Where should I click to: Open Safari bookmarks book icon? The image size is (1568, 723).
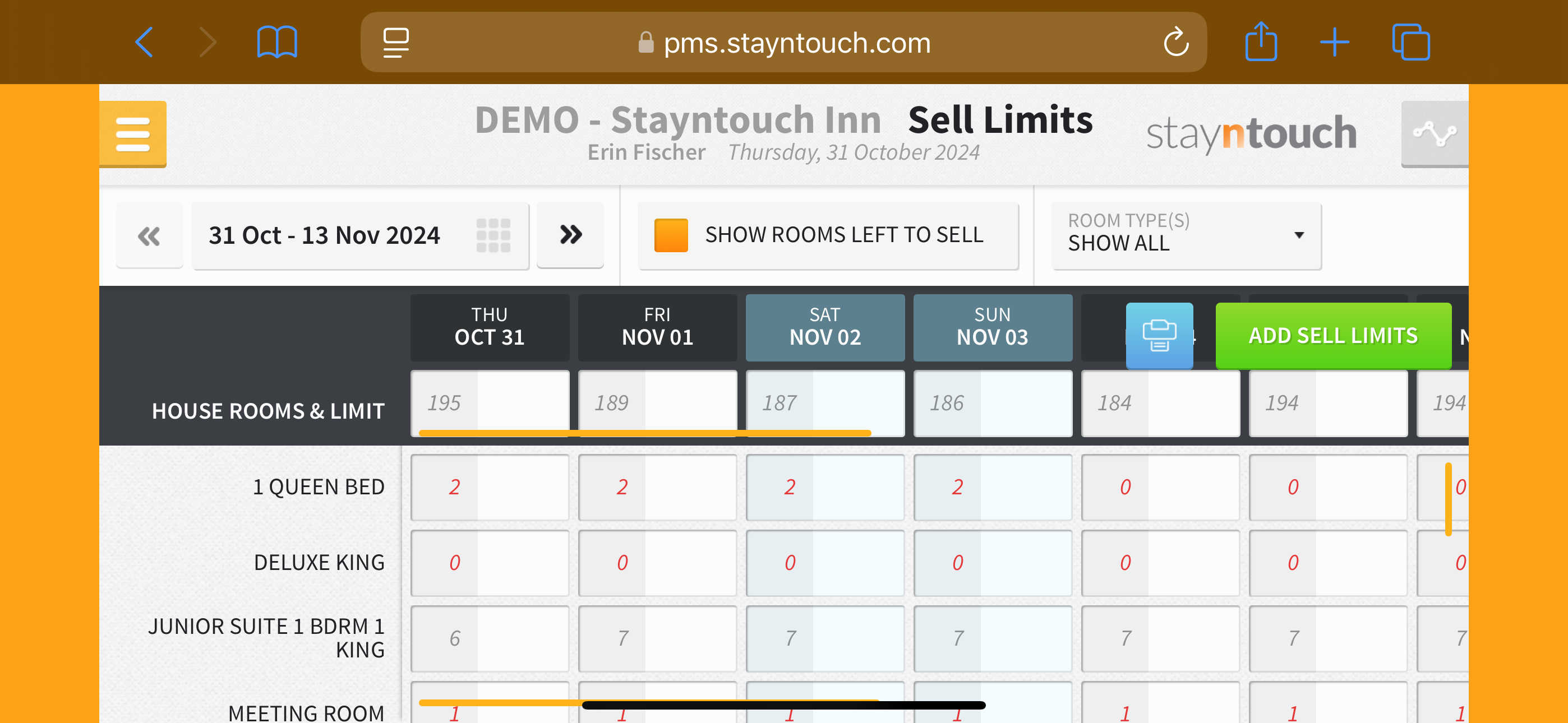click(x=277, y=43)
